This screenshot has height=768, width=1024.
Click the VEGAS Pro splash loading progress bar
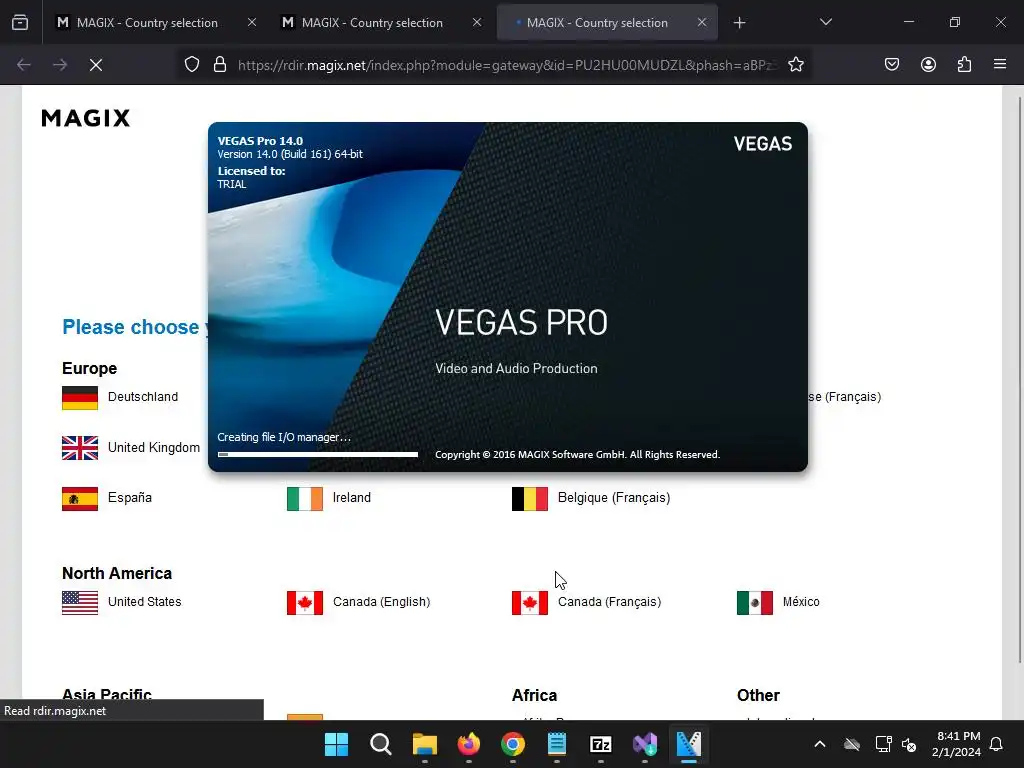coord(318,454)
